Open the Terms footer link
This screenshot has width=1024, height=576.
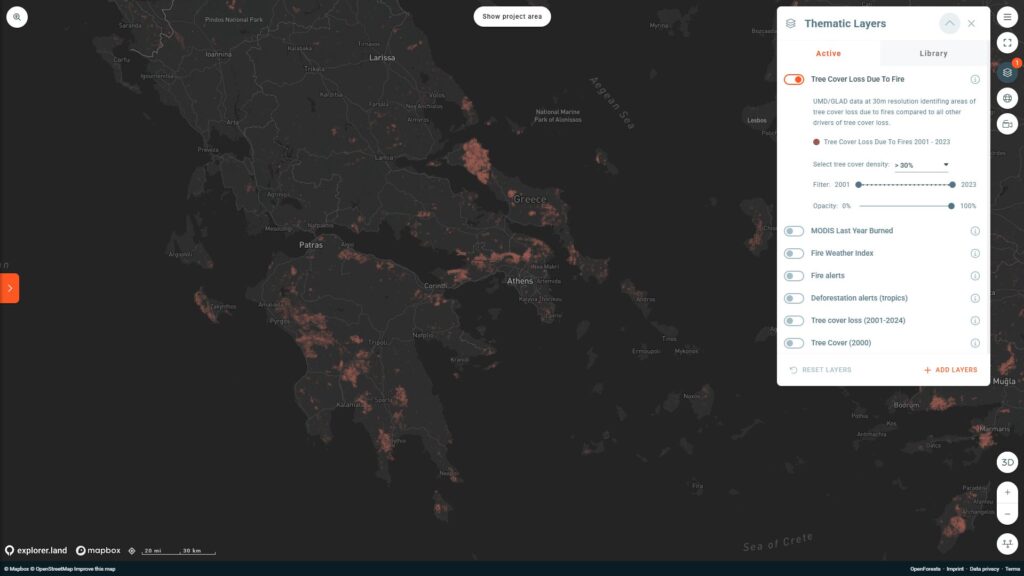(x=1012, y=569)
